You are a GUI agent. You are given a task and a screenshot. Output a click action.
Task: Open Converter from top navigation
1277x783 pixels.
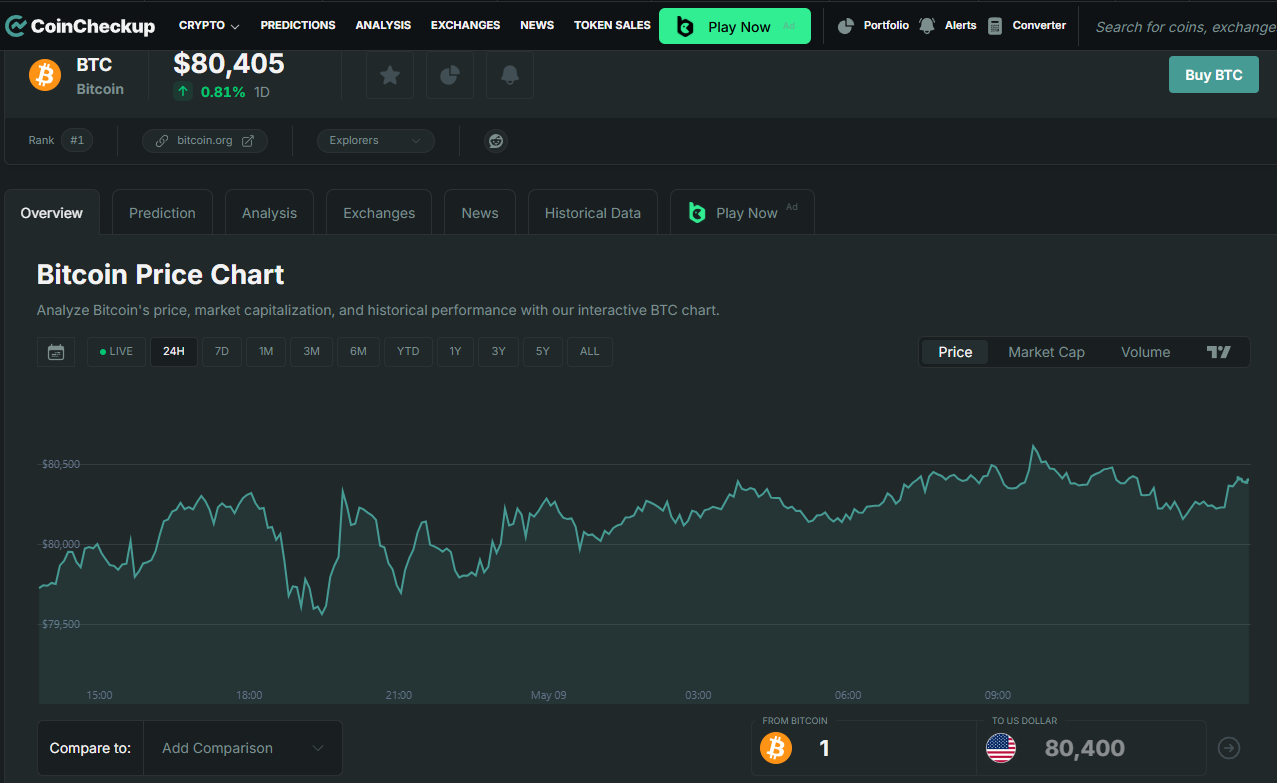[x=1026, y=26]
